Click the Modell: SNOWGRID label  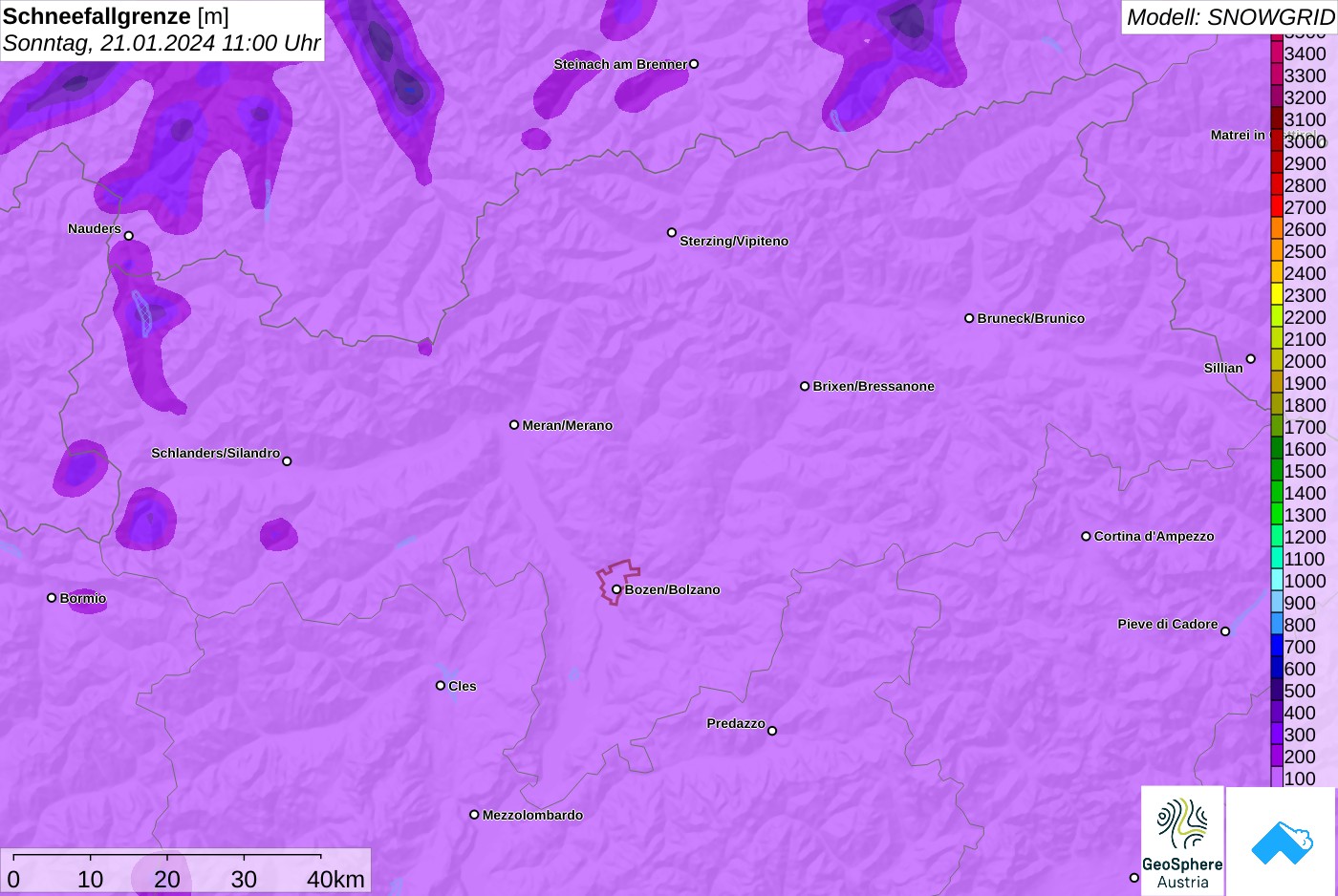coord(1230,17)
